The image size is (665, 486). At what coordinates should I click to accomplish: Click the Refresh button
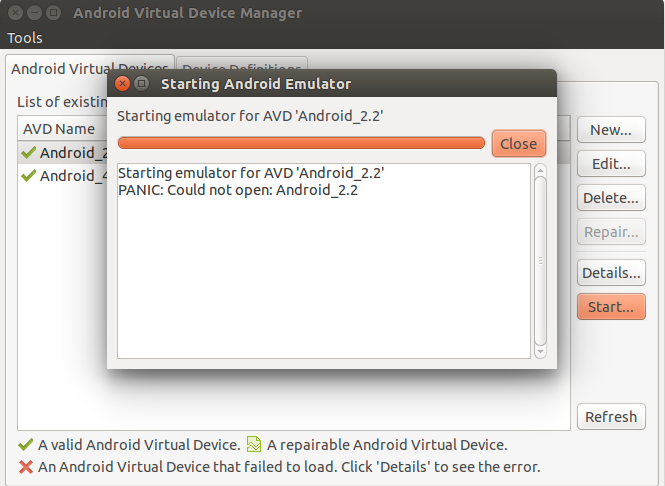click(611, 417)
